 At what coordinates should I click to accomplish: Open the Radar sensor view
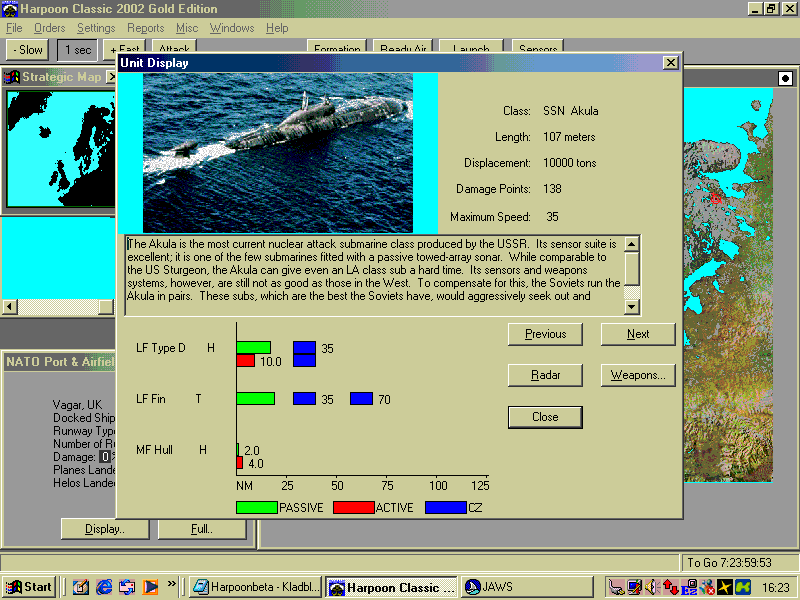tap(545, 375)
